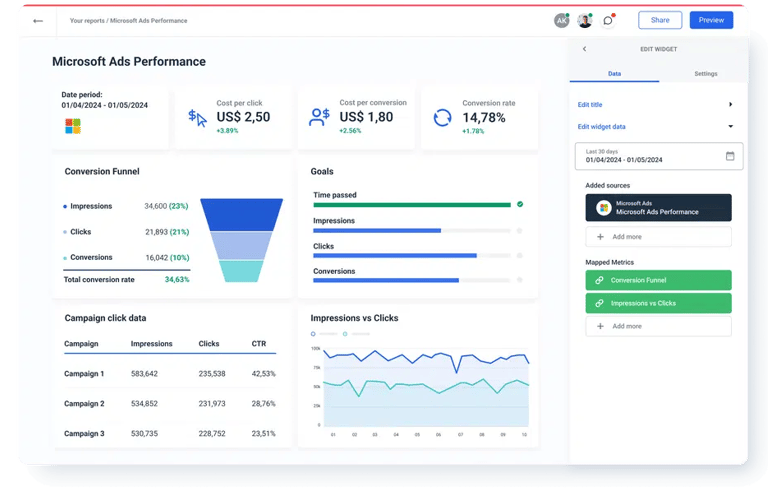Collapse the Edit widget data section
This screenshot has width=768, height=496.
(655, 126)
